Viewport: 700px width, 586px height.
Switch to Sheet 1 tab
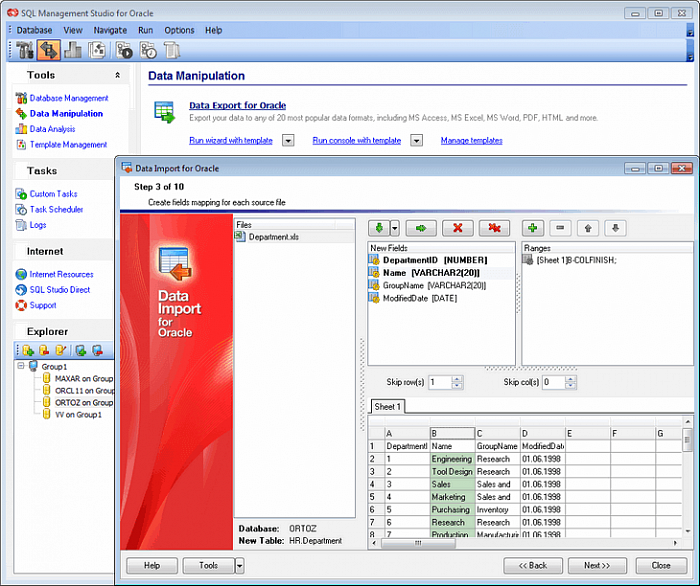[x=388, y=407]
